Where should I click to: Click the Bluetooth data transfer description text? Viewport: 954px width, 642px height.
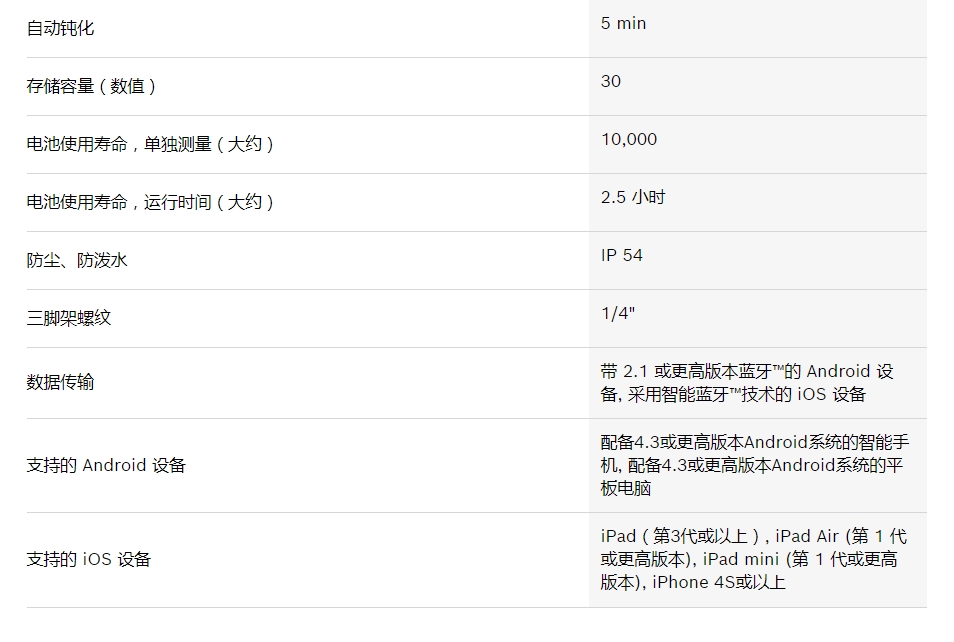[747, 383]
